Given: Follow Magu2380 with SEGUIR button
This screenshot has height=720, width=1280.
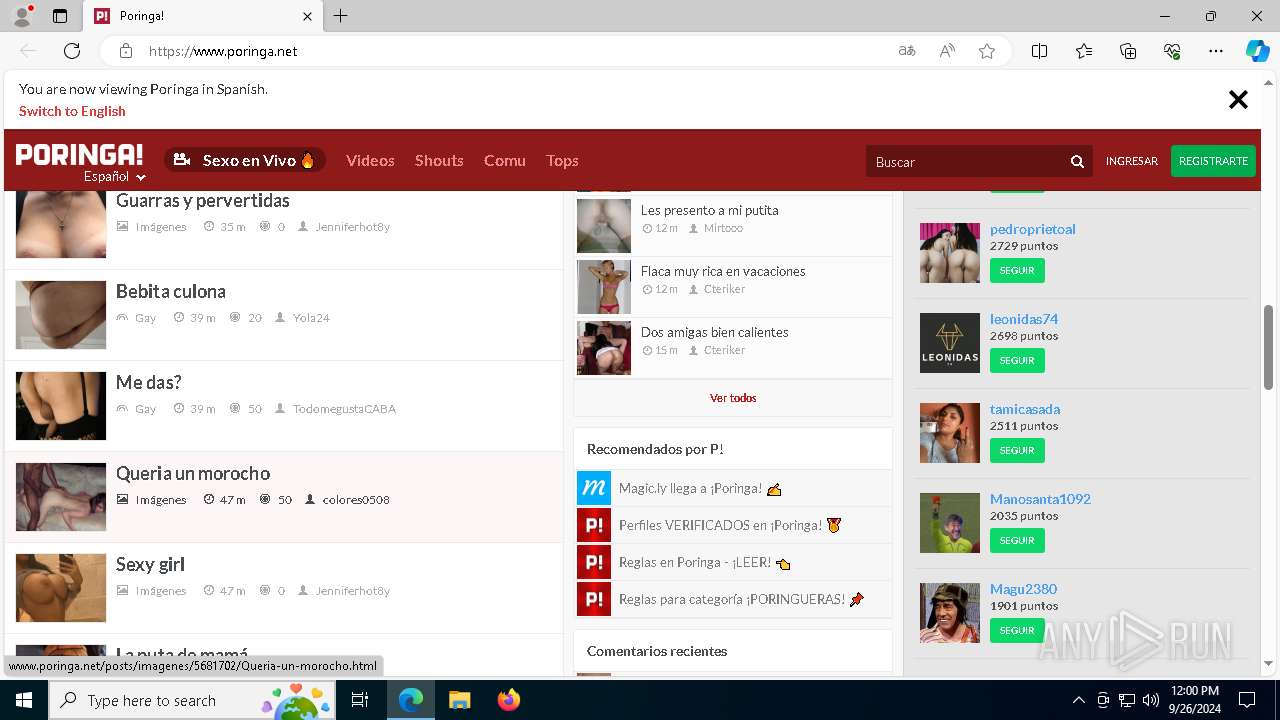Looking at the screenshot, I should 1017,631.
